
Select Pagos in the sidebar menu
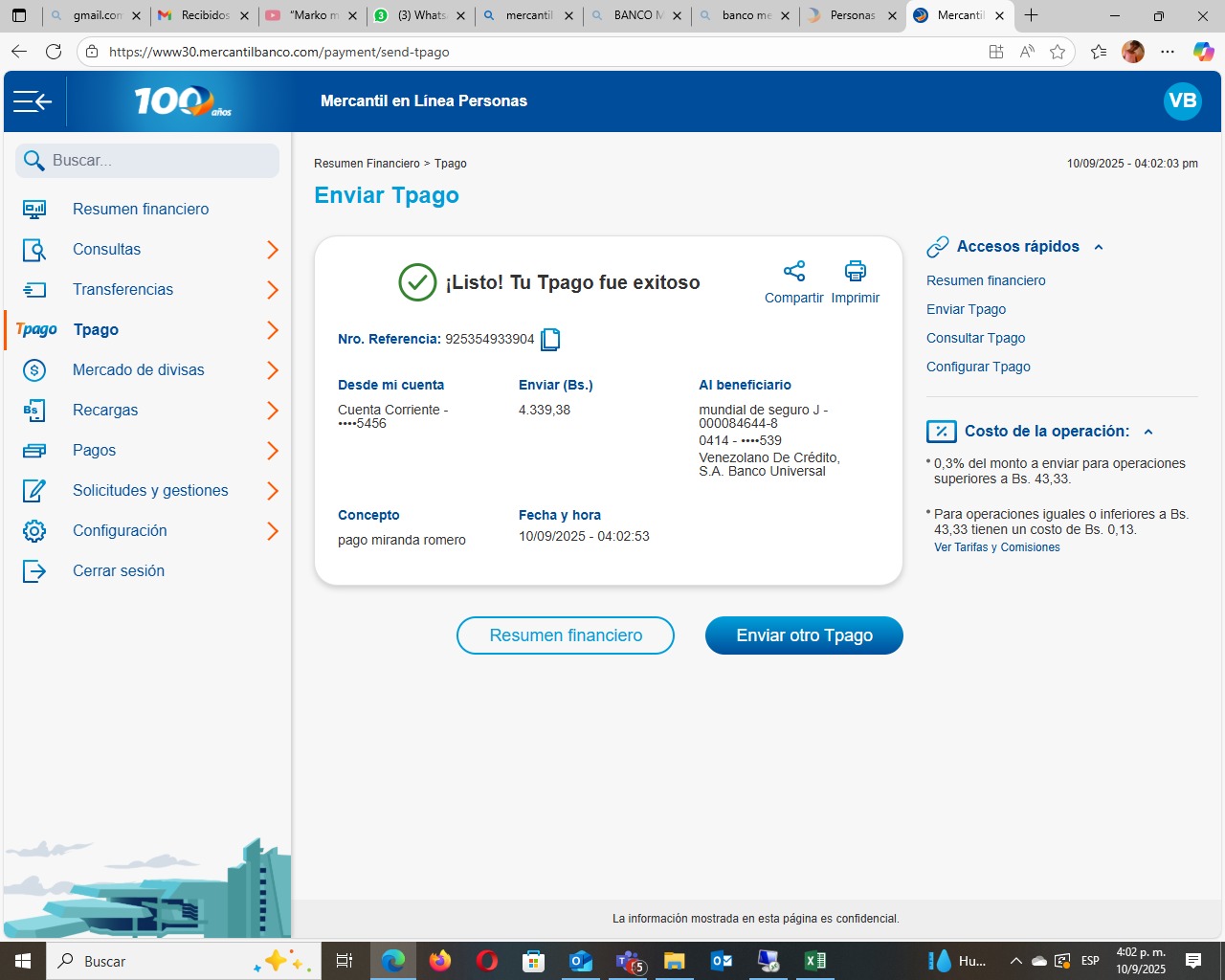coord(94,451)
